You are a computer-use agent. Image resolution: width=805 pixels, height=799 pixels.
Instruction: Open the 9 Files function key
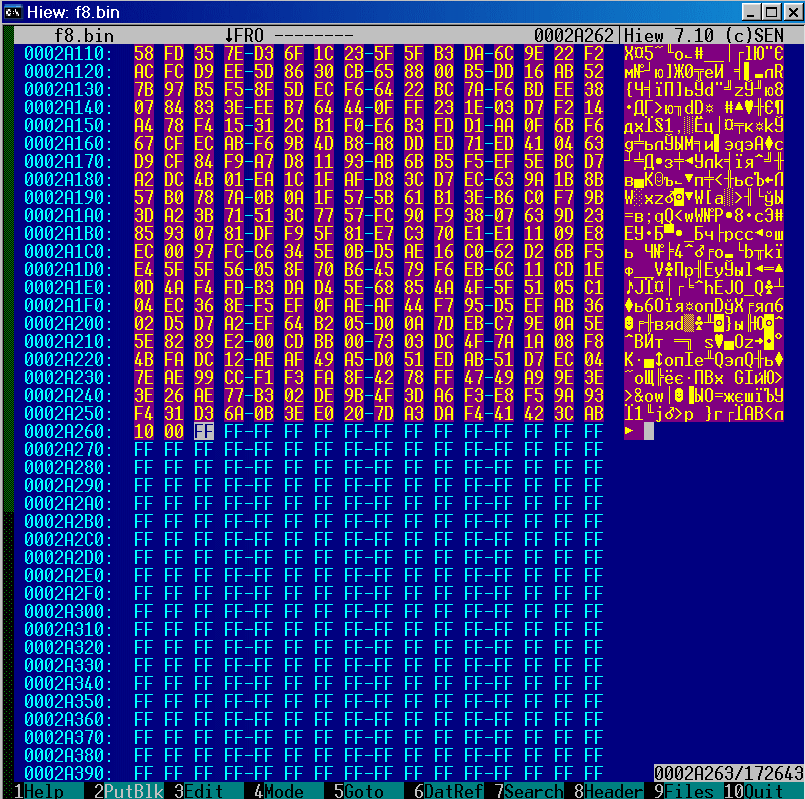(x=690, y=791)
